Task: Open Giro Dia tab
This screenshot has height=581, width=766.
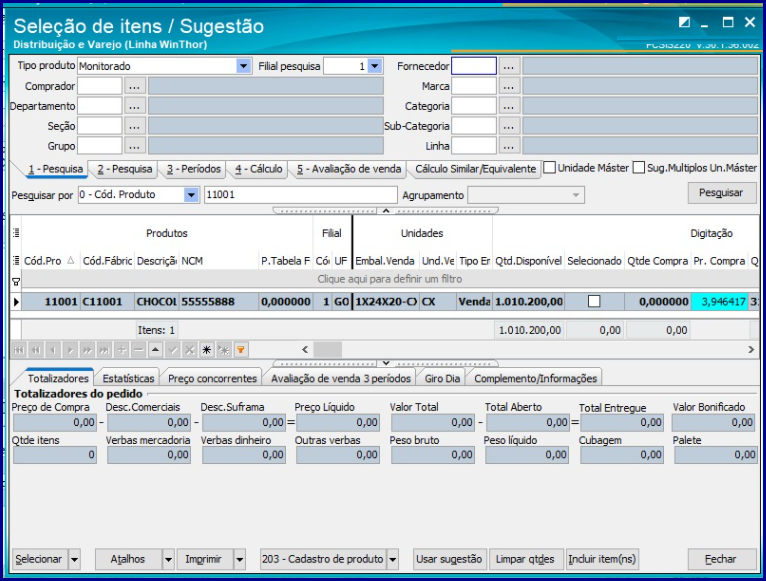Action: click(x=442, y=379)
